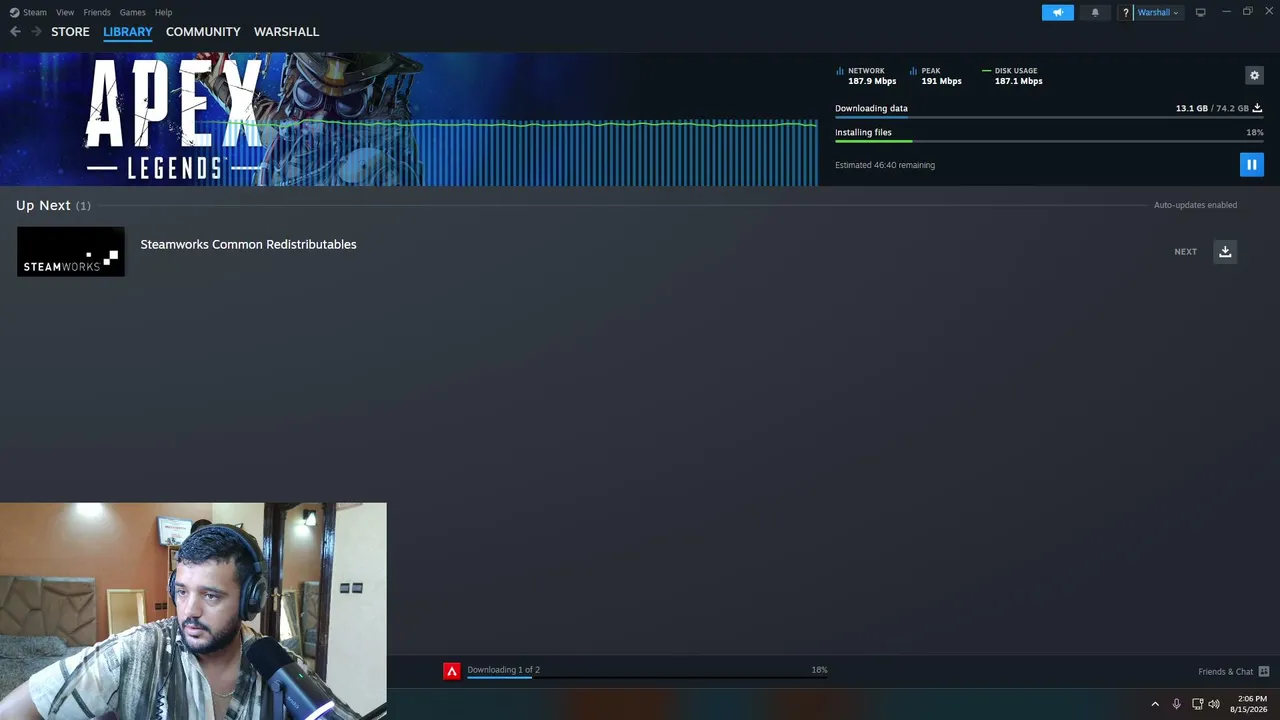
Task: Start downloading Steamworks Common Redistributables now
Action: [1225, 251]
